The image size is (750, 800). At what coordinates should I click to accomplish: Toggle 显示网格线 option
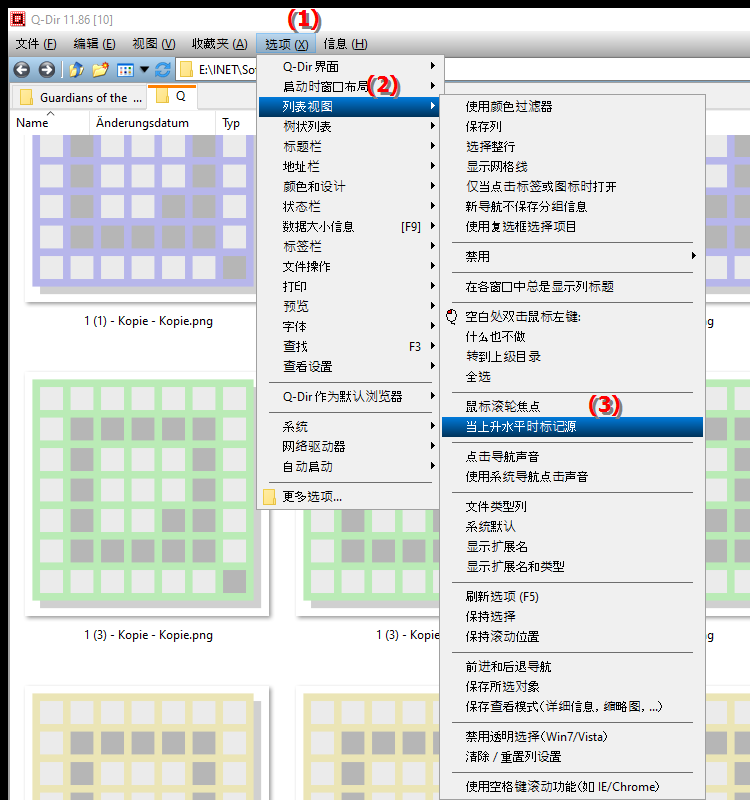pyautogui.click(x=572, y=166)
